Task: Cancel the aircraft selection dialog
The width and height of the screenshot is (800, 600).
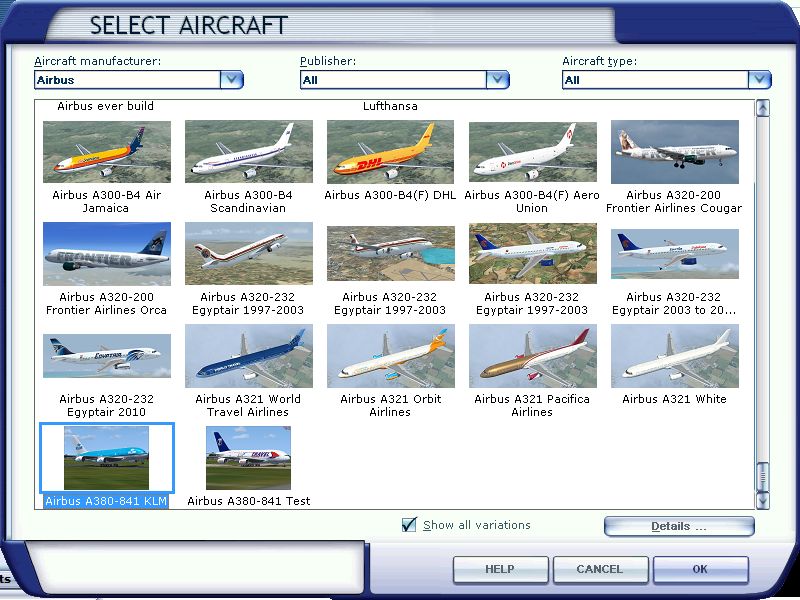Action: (x=599, y=569)
